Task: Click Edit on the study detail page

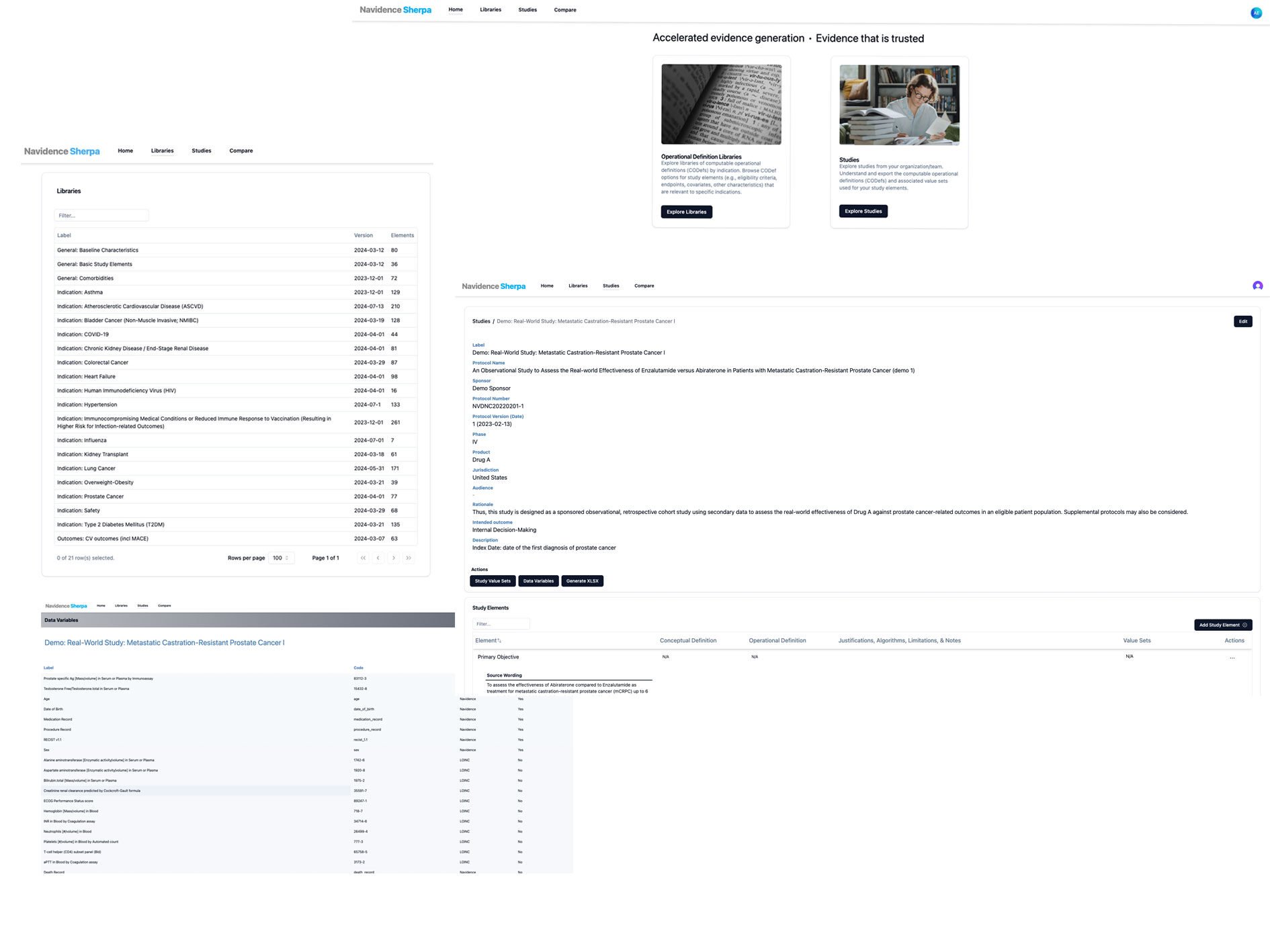Action: point(1242,321)
